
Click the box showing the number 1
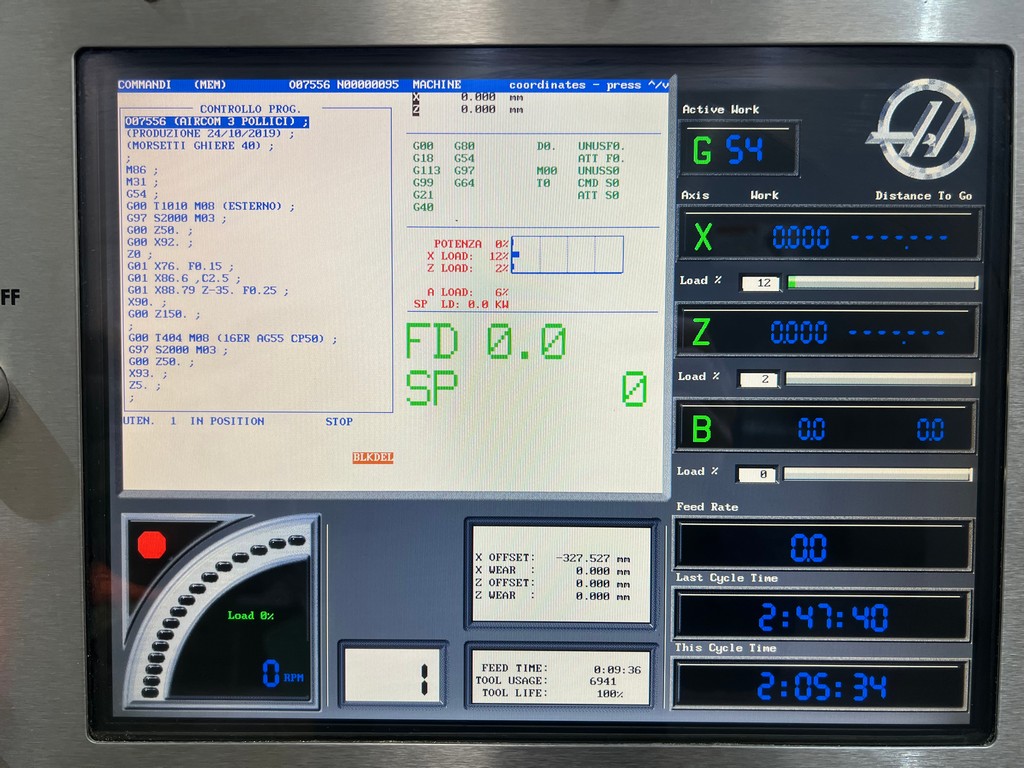[393, 675]
